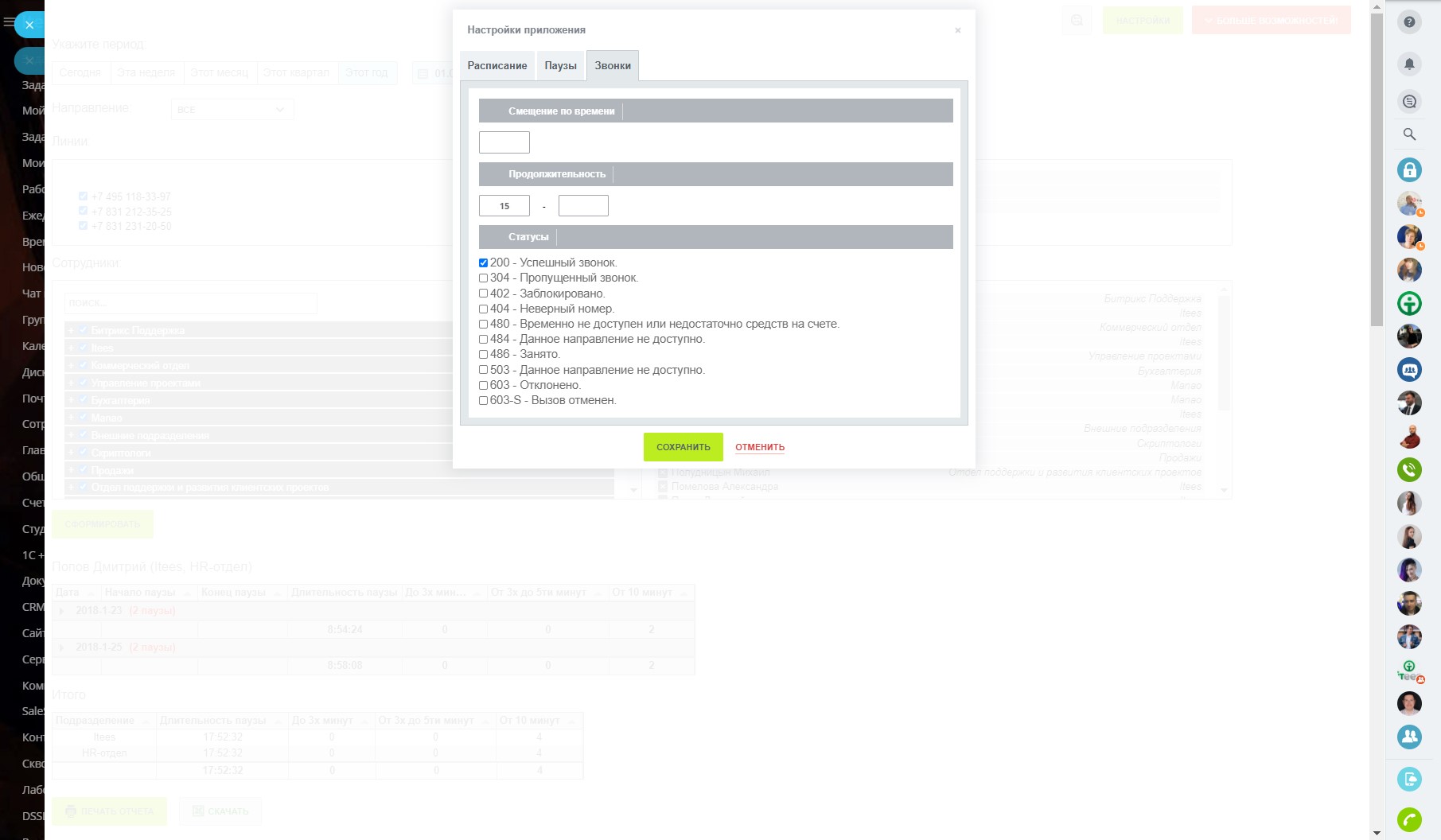The width and height of the screenshot is (1441, 840).
Task: Open the dark blue group chat icon
Action: click(1409, 370)
